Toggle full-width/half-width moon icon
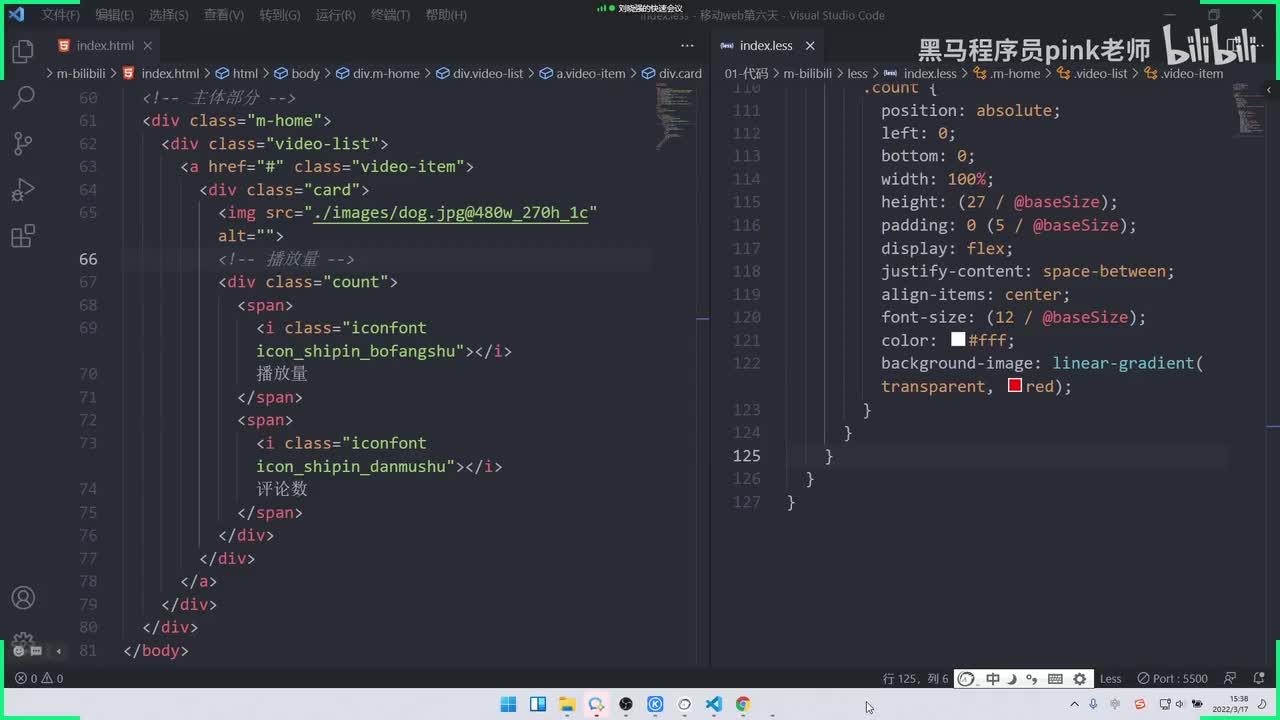Image resolution: width=1280 pixels, height=720 pixels. [x=1012, y=679]
